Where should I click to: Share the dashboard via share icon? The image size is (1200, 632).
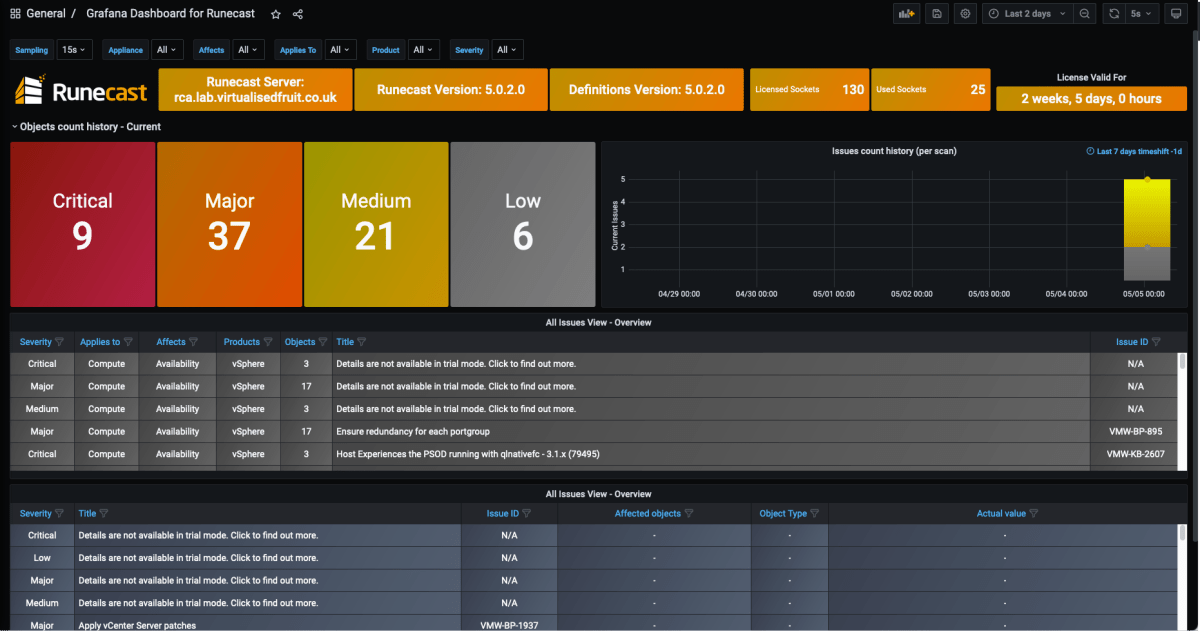pos(298,14)
